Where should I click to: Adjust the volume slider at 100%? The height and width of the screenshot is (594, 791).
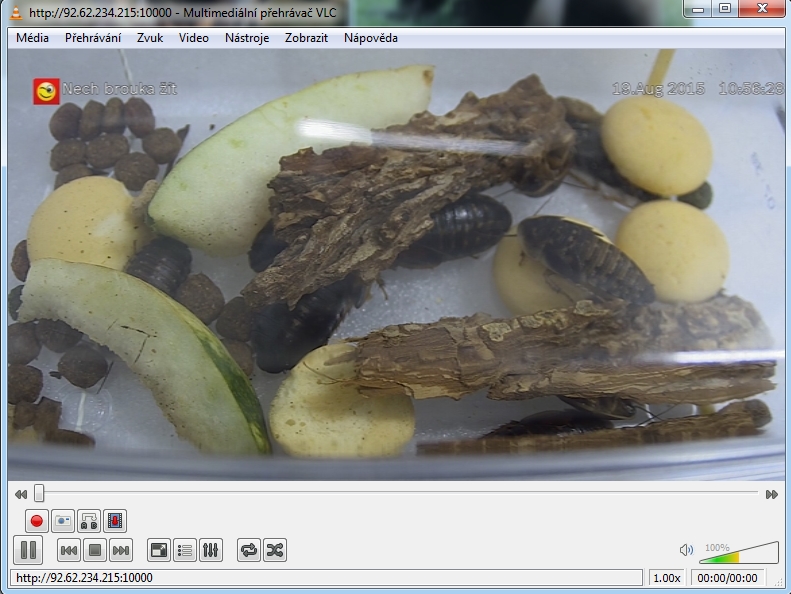(739, 553)
